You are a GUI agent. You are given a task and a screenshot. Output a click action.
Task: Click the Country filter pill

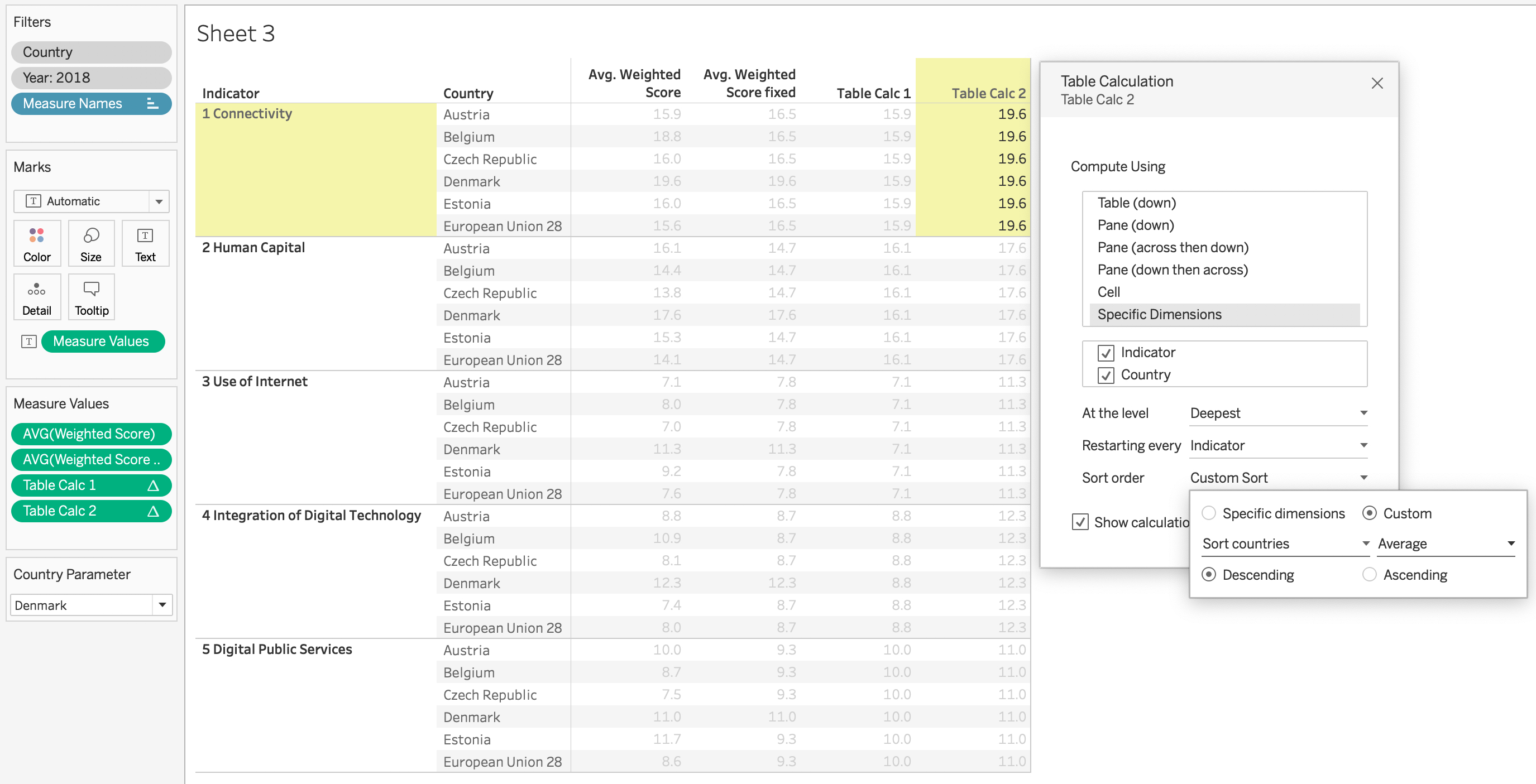[91, 52]
